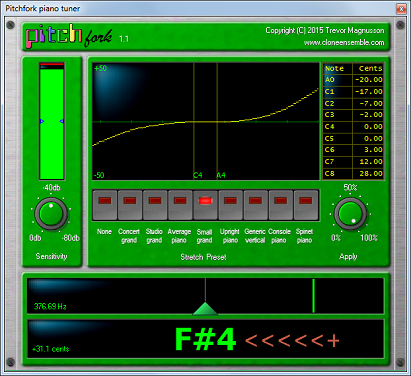This screenshot has height=376, width=411.
Task: Select the None stretch preset button
Action: pyautogui.click(x=105, y=205)
